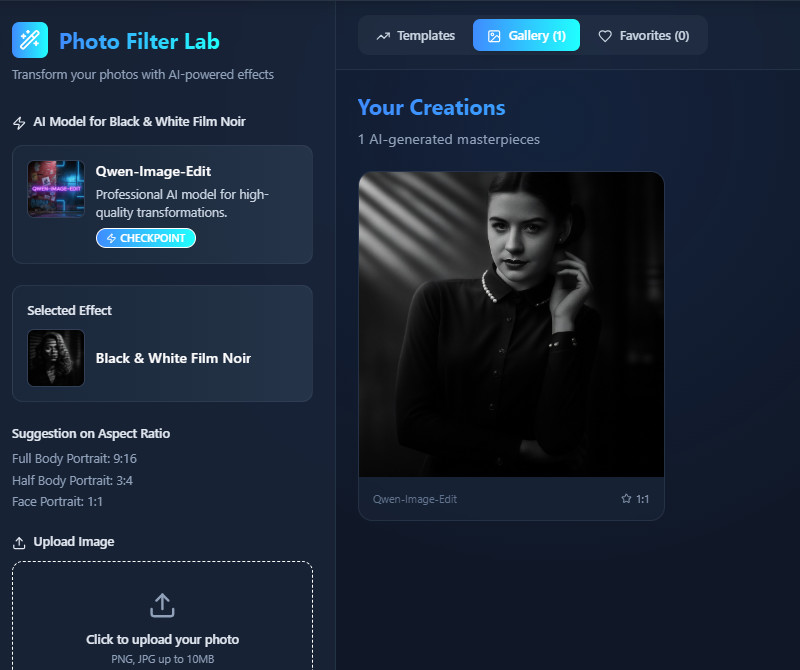Select the Qwen-Image-Edit model name heading
800x670 pixels.
click(153, 171)
